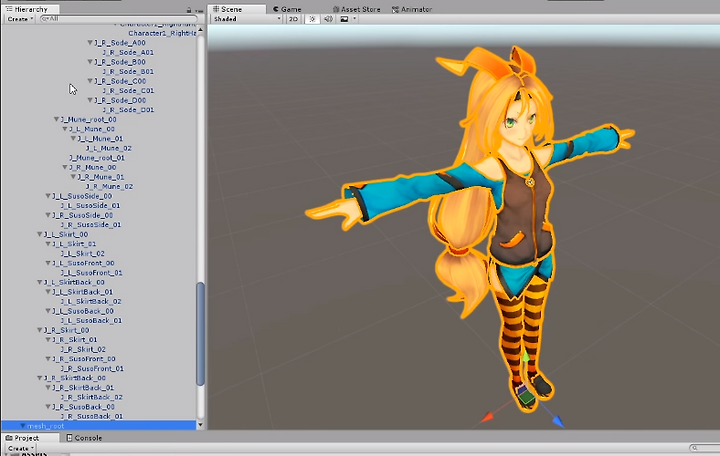Click the Hierarchy vertical scrollbar thumb

200,334
